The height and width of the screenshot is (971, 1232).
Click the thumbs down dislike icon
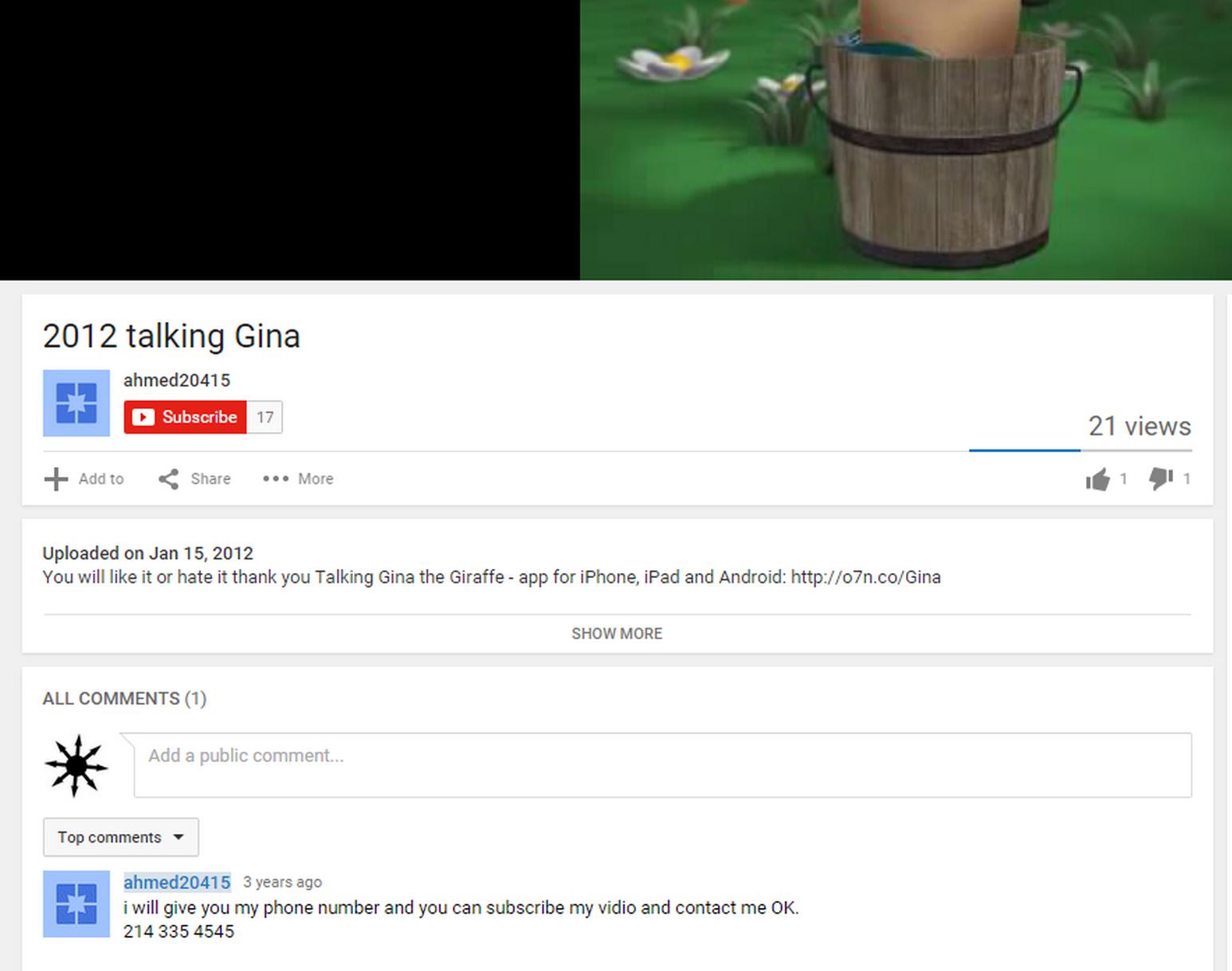tap(1160, 479)
